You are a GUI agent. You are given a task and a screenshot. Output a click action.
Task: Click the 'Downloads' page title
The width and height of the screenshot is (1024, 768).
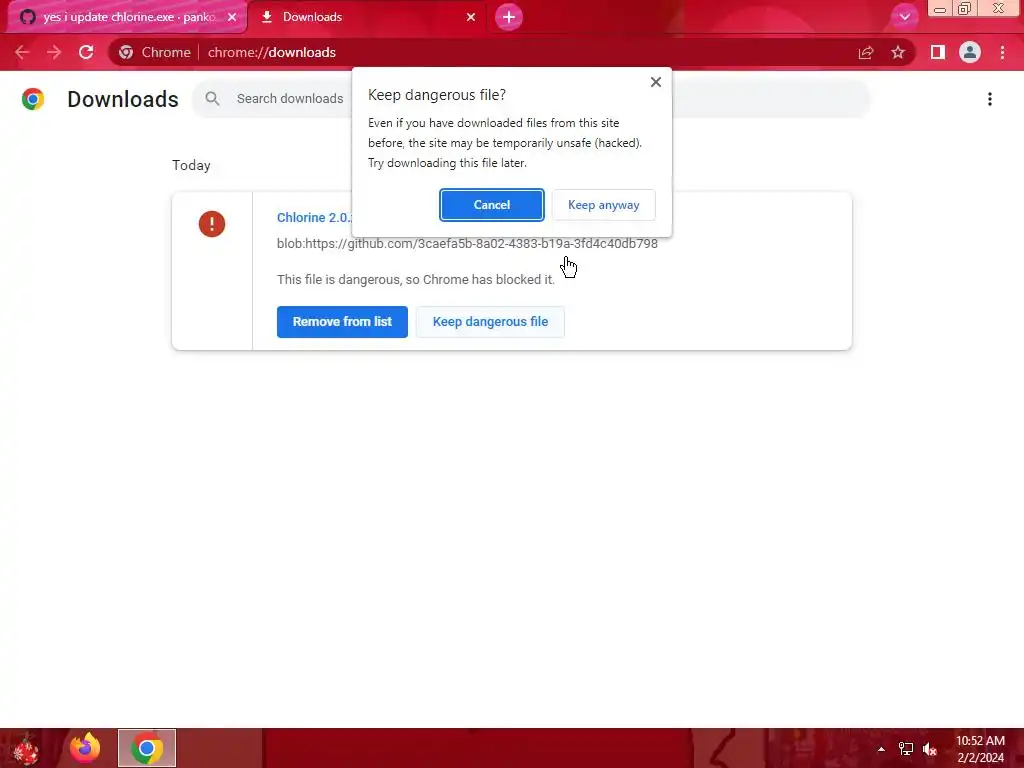pos(123,99)
